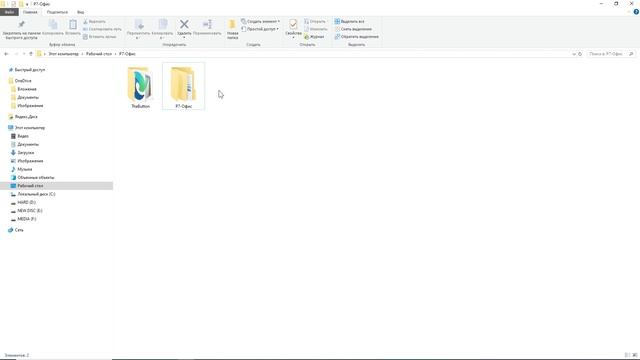Click Изменить (Edit) in the ribbon

pyautogui.click(x=315, y=29)
